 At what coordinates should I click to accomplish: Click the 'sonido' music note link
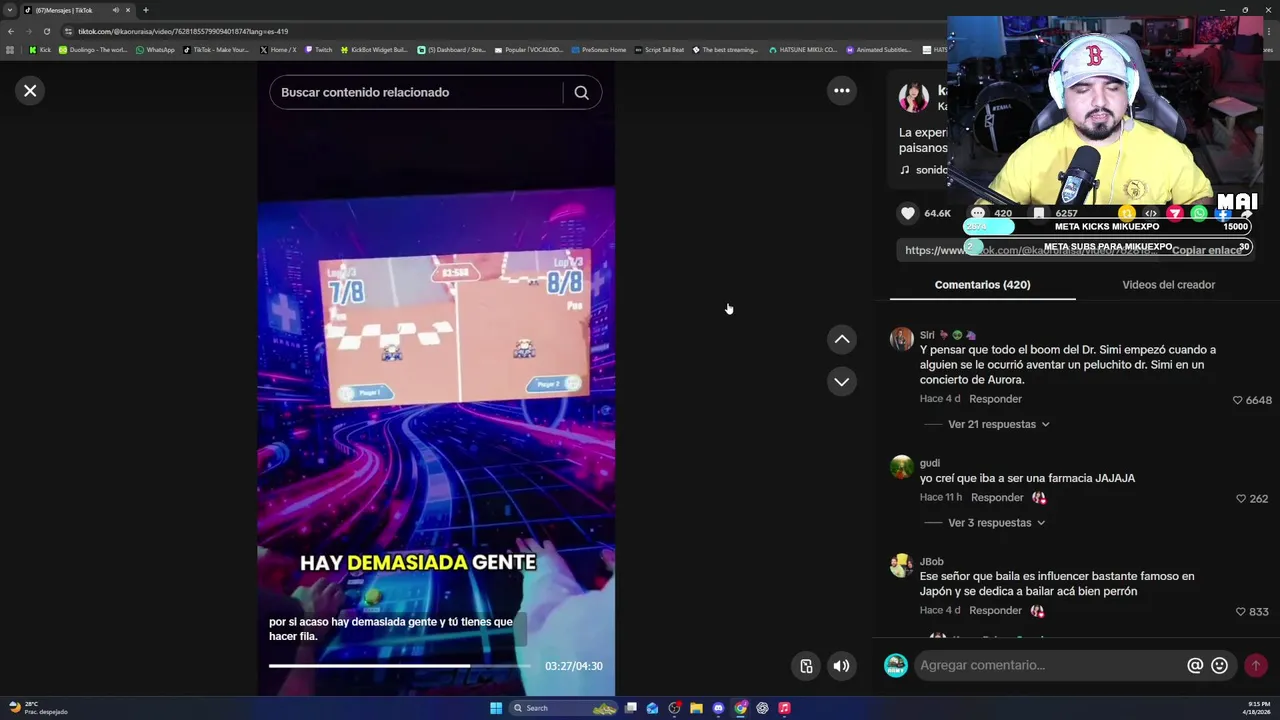(x=923, y=170)
